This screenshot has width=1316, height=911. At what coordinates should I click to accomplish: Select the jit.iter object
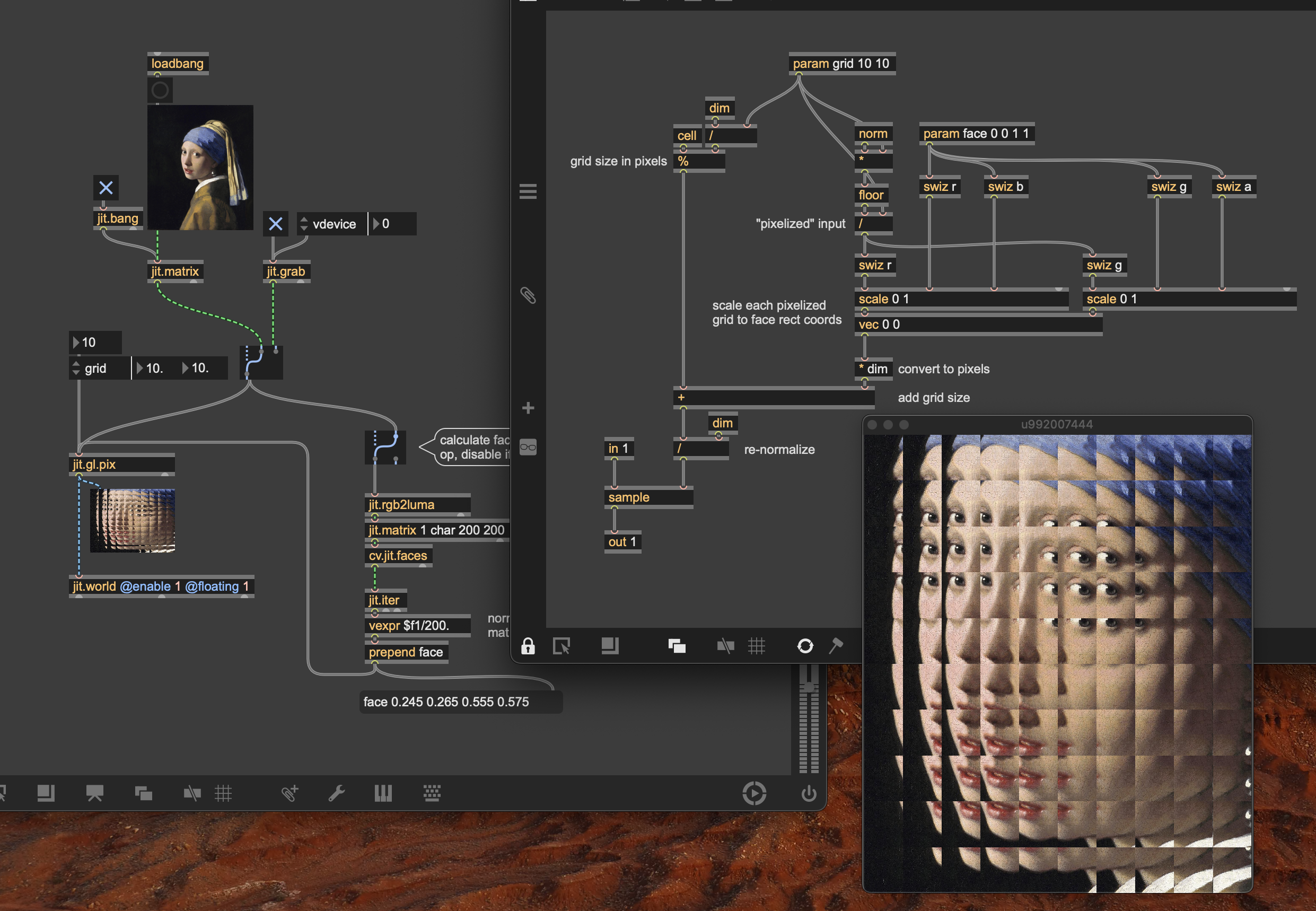(x=386, y=600)
